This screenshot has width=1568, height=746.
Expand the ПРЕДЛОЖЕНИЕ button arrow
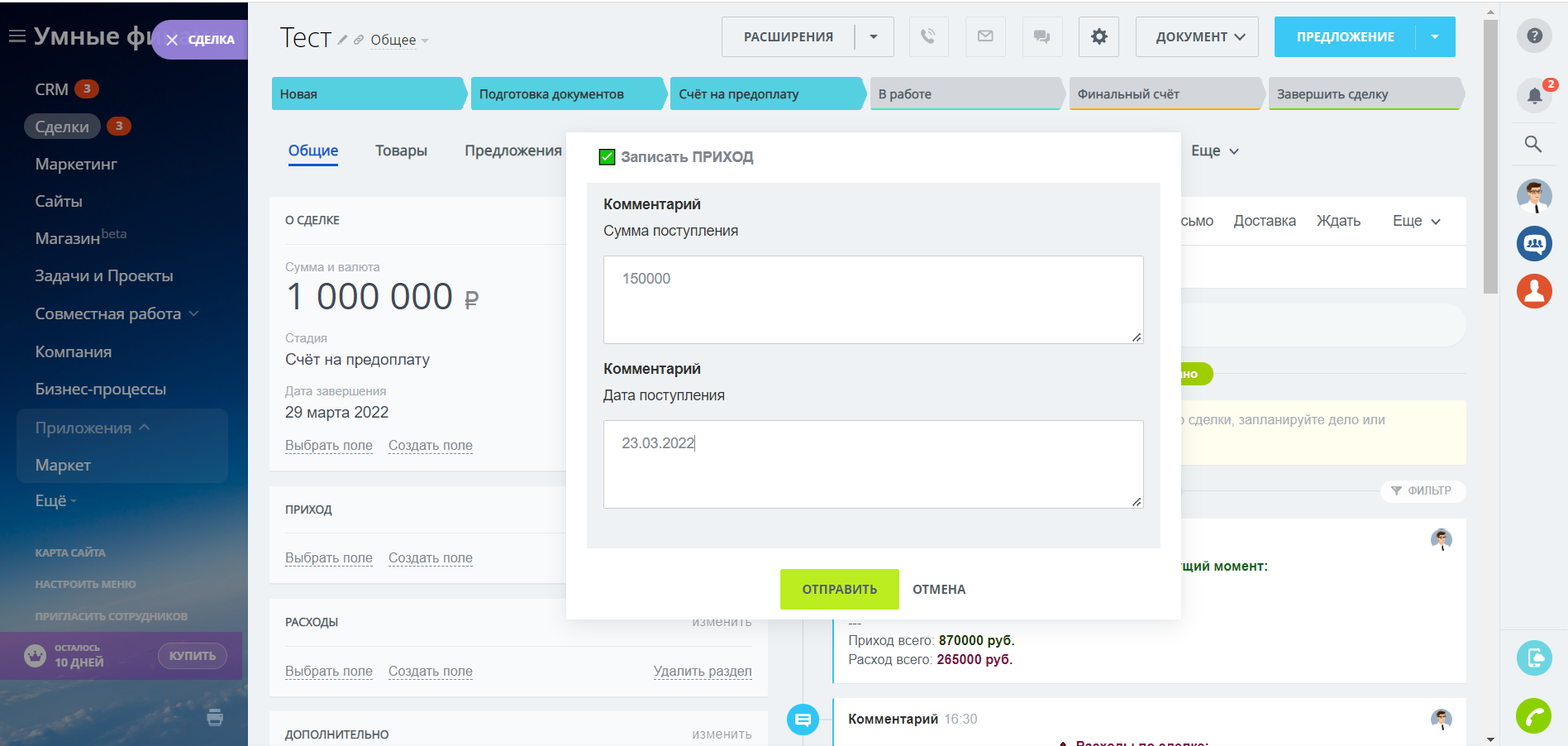[x=1435, y=36]
